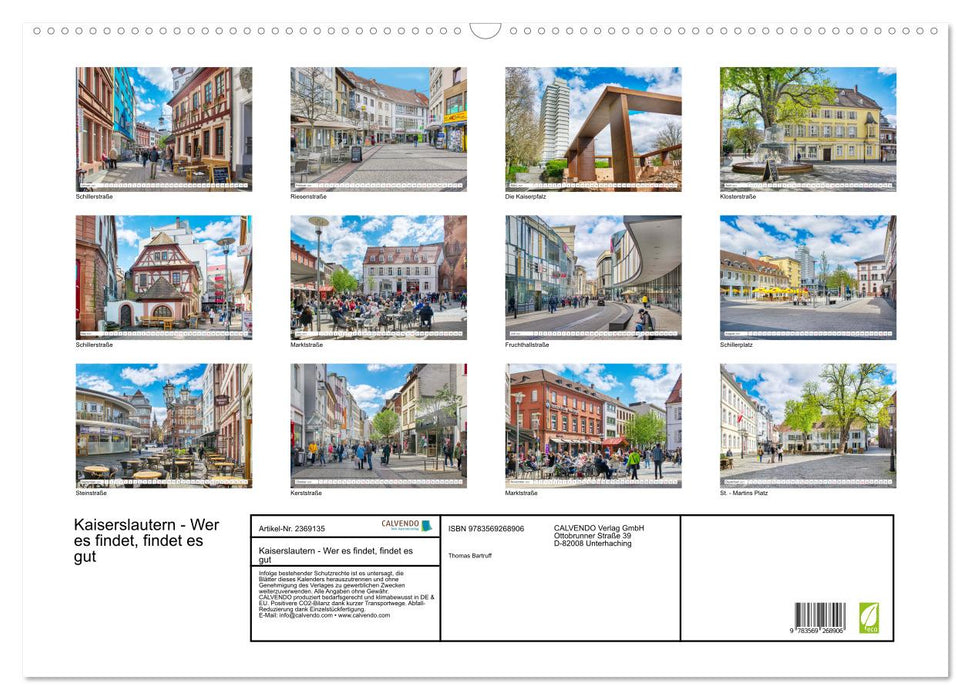This screenshot has width=971, height=700.
Task: Click the "ISBN 9783569268906" text
Action: (486, 528)
